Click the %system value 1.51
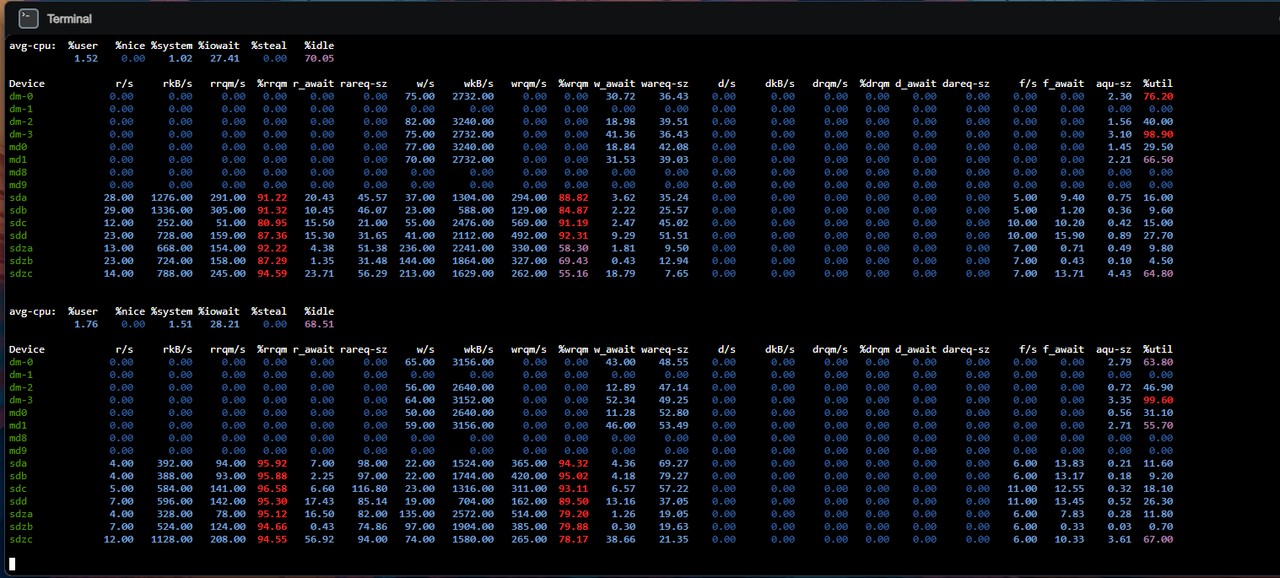The image size is (1280, 578). [x=181, y=324]
